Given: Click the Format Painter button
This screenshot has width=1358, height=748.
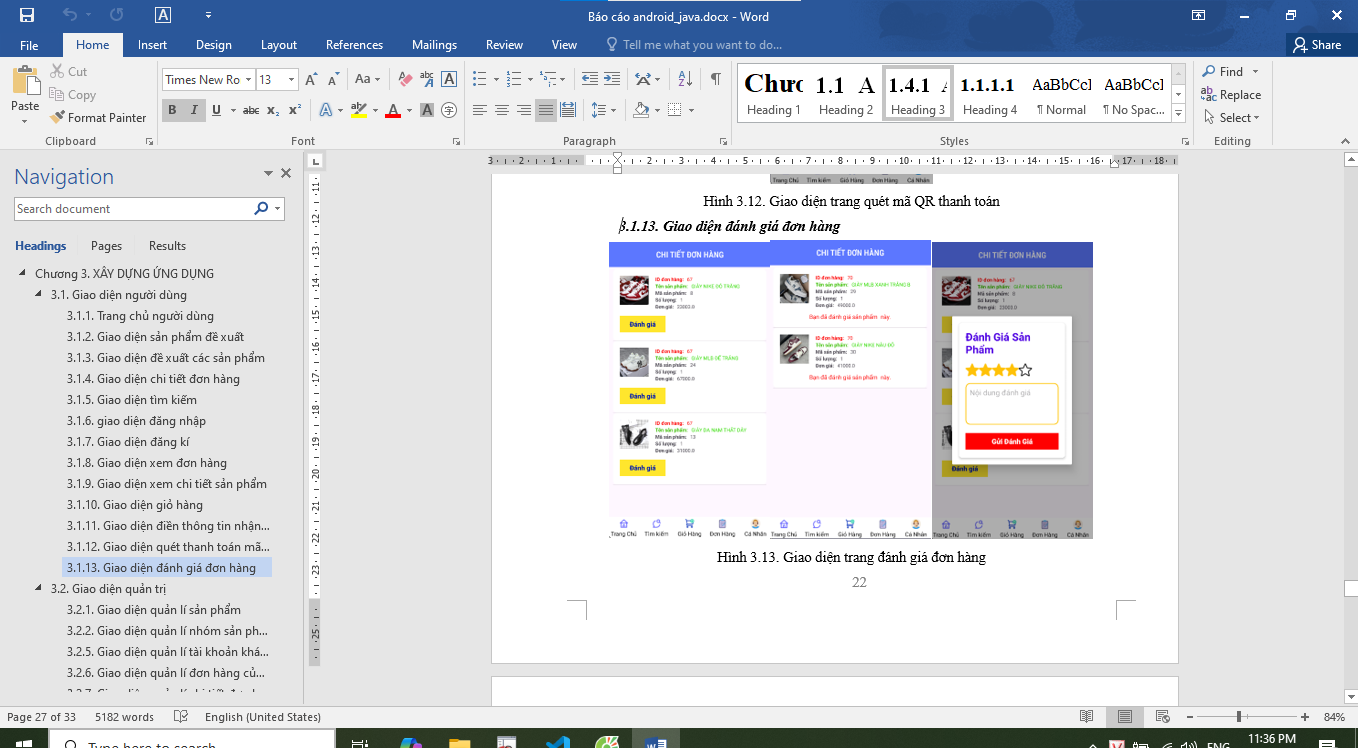Looking at the screenshot, I should pyautogui.click(x=98, y=117).
